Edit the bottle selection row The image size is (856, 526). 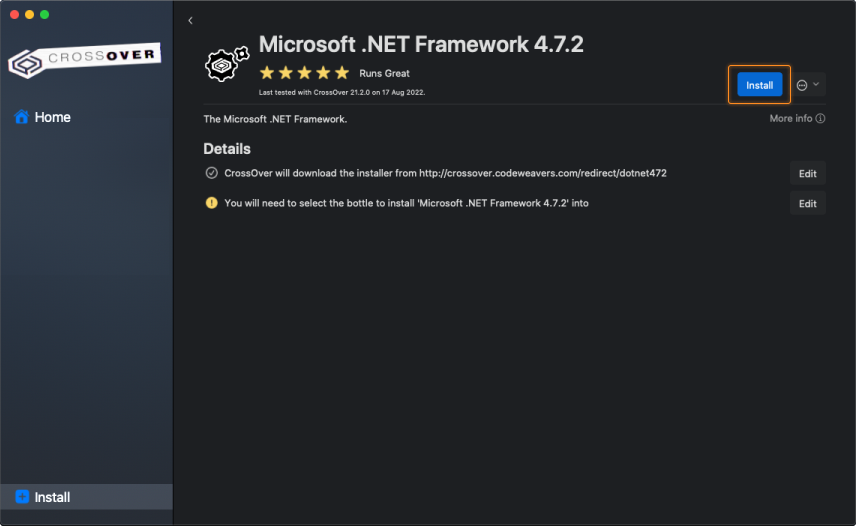[807, 204]
